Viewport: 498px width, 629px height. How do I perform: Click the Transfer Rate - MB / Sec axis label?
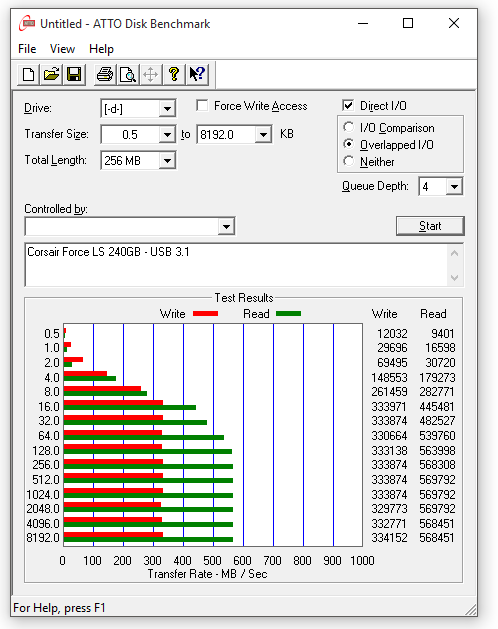coord(207,574)
